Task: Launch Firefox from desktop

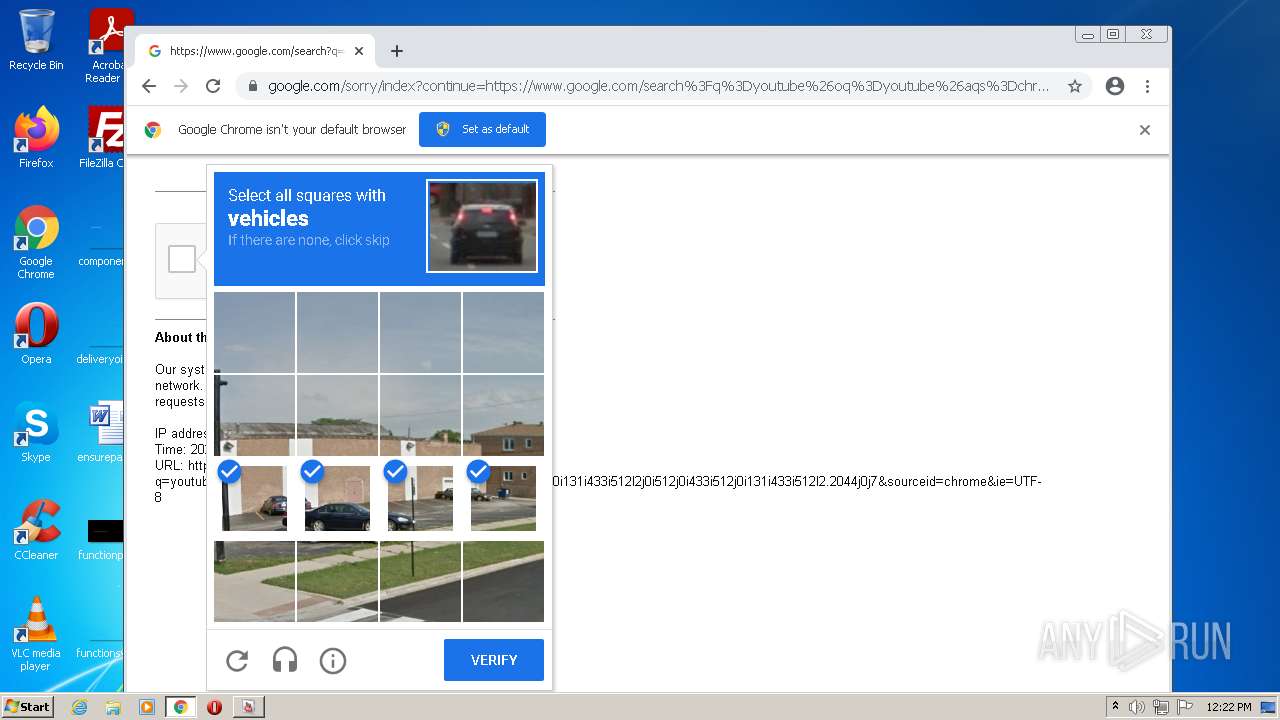Action: [x=36, y=138]
